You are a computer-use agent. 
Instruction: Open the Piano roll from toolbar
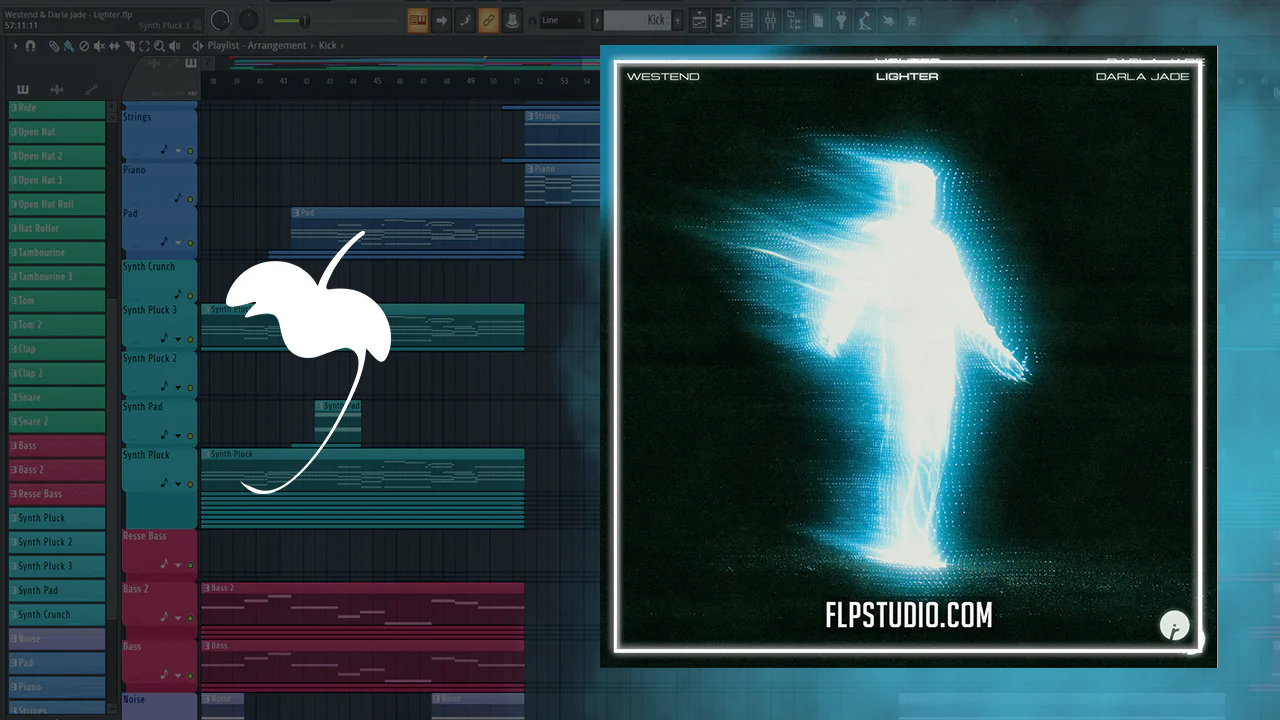tap(722, 20)
